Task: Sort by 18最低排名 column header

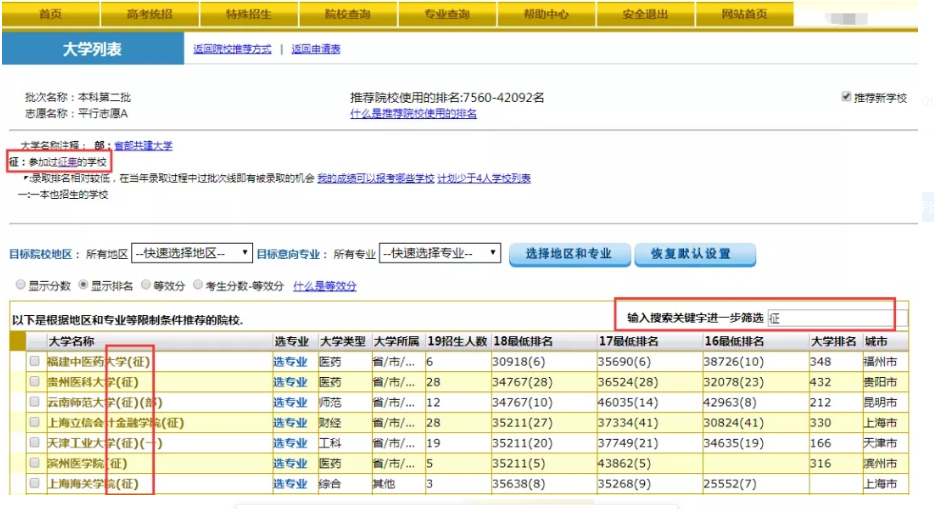Action: [x=523, y=341]
